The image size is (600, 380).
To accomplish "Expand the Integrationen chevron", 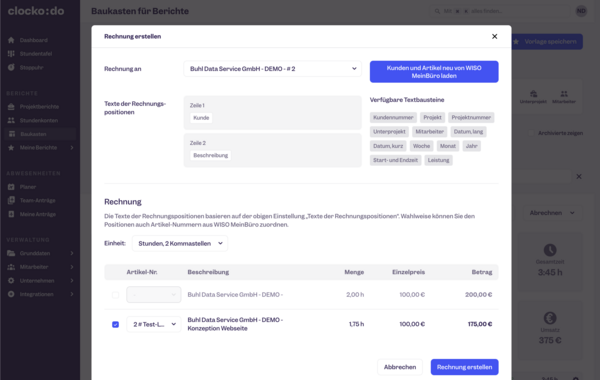I will [x=72, y=294].
